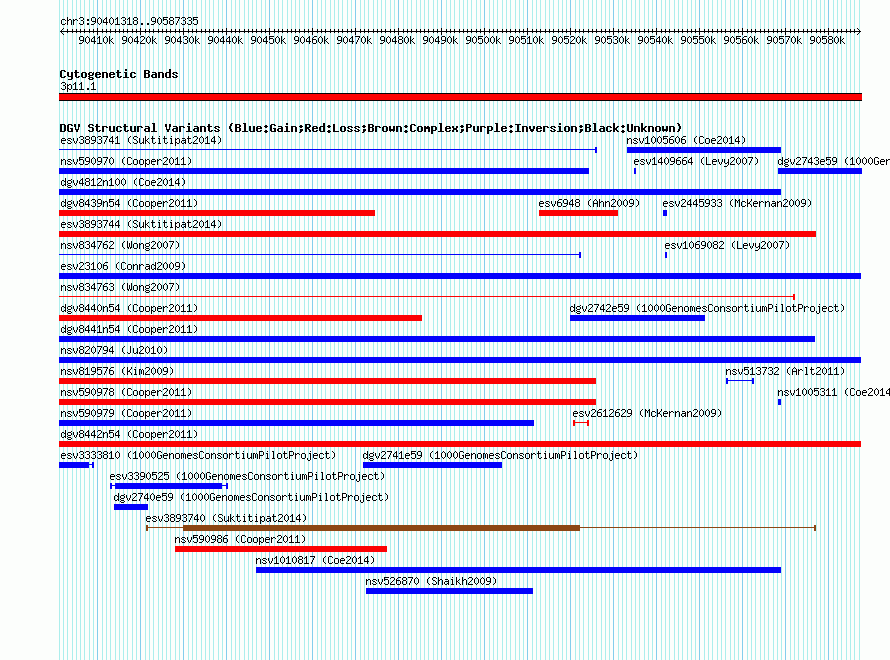Click dgv2742e59 blue gain bar
Viewport: 890px width, 660px height.
coord(637,318)
